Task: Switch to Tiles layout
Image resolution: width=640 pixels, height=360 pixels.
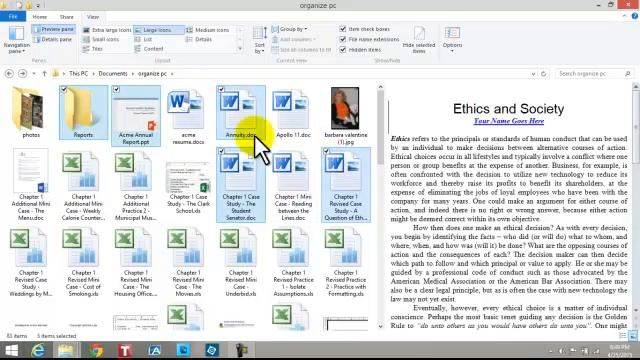Action: pos(93,49)
